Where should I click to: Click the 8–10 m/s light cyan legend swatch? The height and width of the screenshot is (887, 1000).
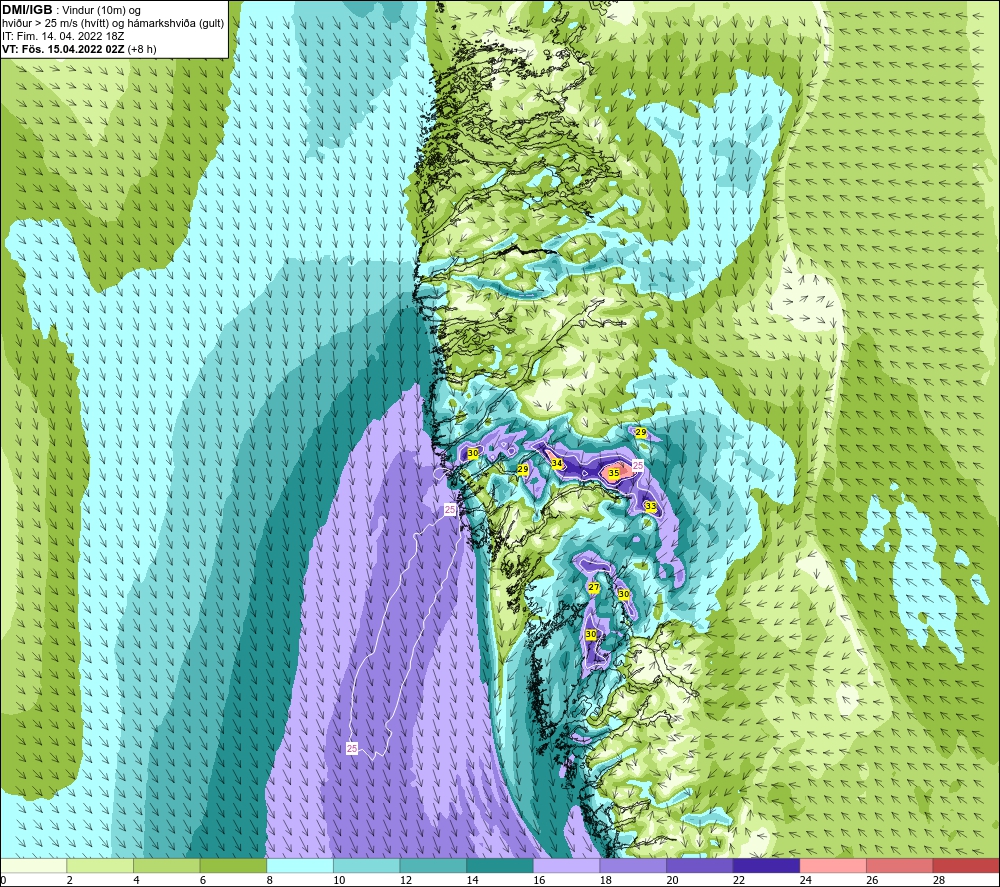point(300,866)
